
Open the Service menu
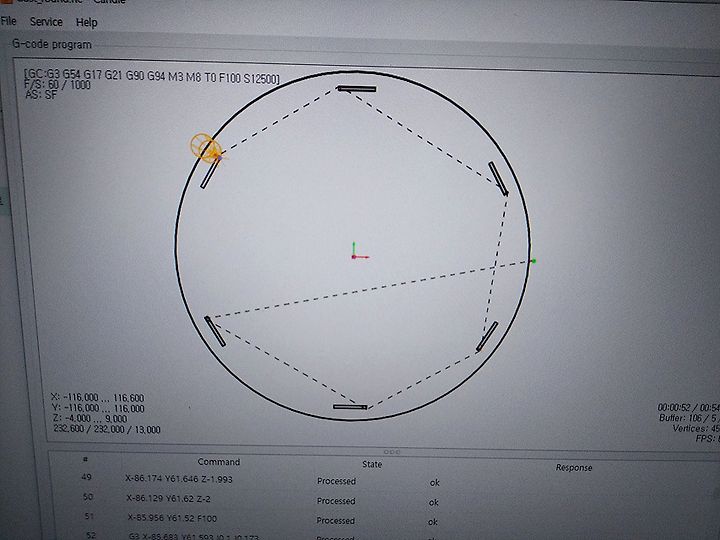tap(46, 22)
